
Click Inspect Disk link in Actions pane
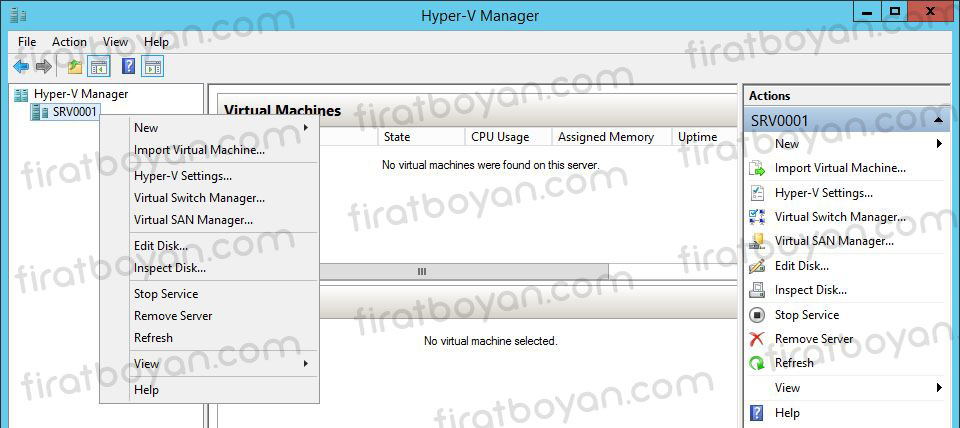811,290
